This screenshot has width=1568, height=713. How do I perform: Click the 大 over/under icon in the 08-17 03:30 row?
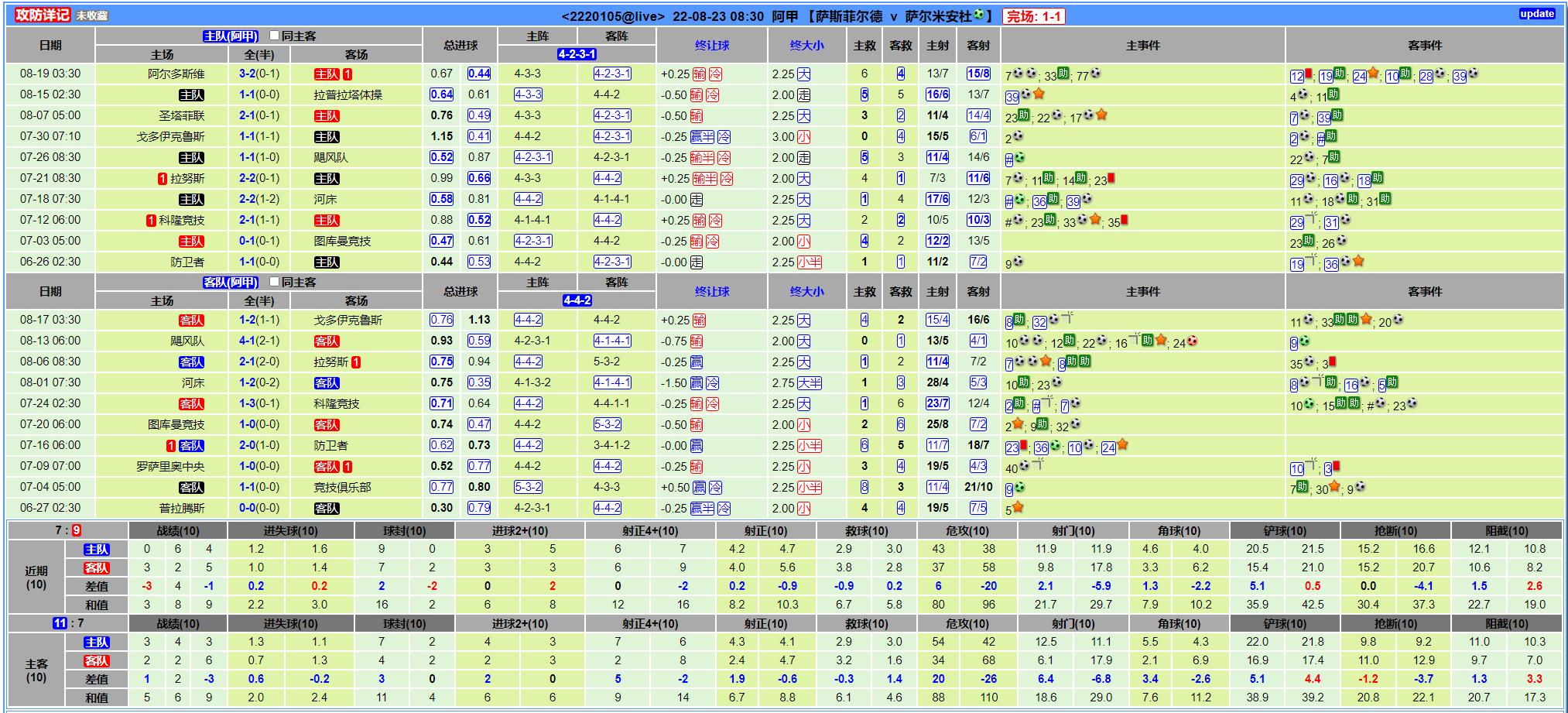[804, 321]
